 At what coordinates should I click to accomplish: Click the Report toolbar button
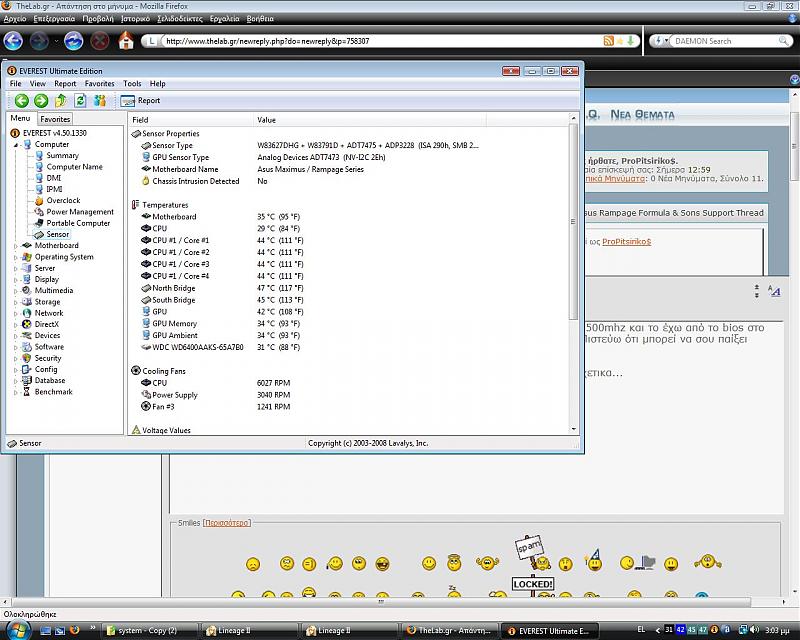140,101
